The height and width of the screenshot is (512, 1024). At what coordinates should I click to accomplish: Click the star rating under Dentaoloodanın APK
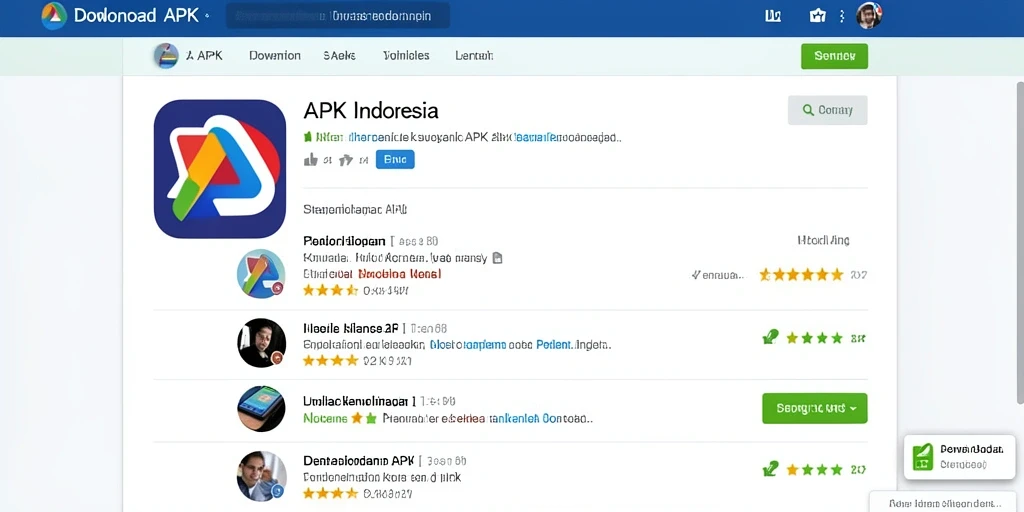(330, 493)
